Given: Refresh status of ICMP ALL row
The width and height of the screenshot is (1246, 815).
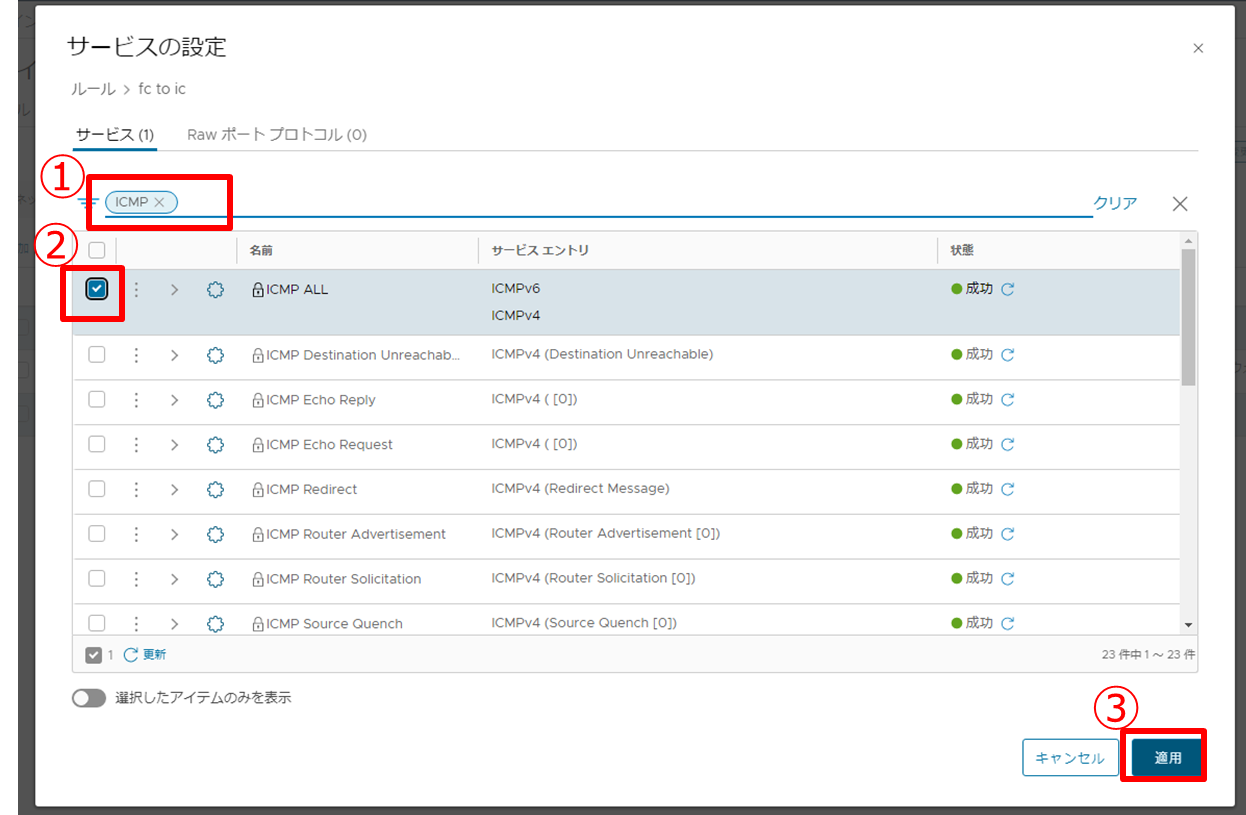Looking at the screenshot, I should click(x=1008, y=290).
